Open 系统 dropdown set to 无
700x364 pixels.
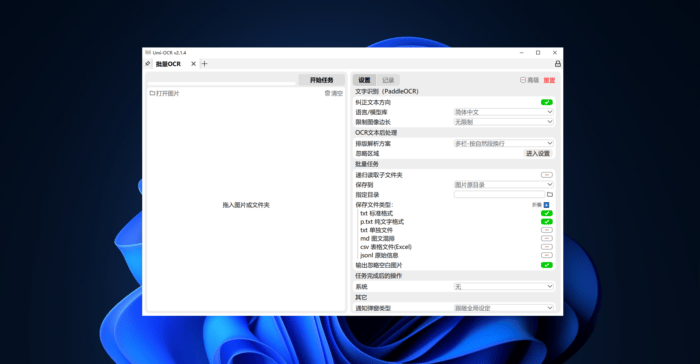click(504, 287)
